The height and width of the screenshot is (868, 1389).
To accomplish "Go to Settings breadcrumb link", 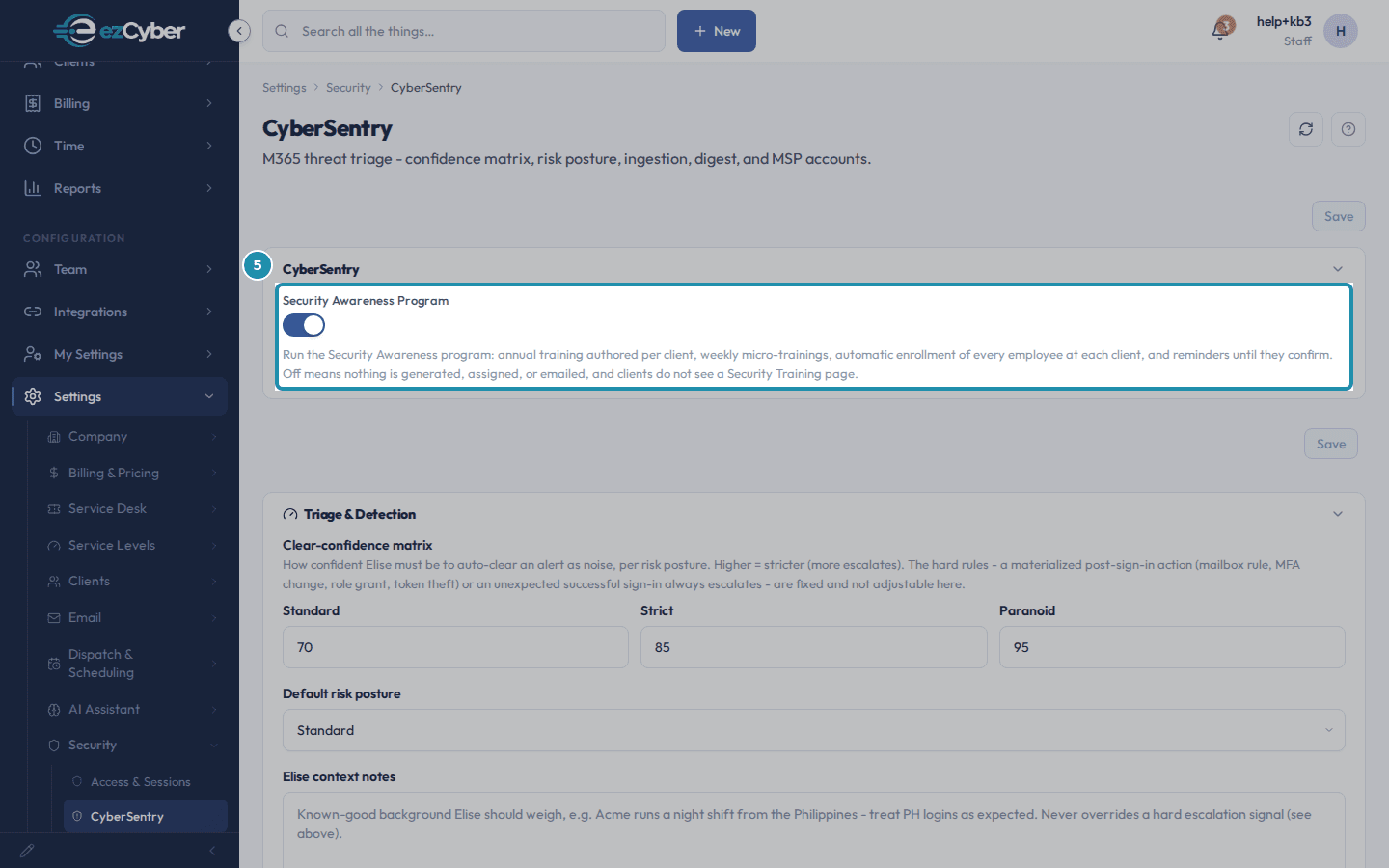I will point(284,88).
